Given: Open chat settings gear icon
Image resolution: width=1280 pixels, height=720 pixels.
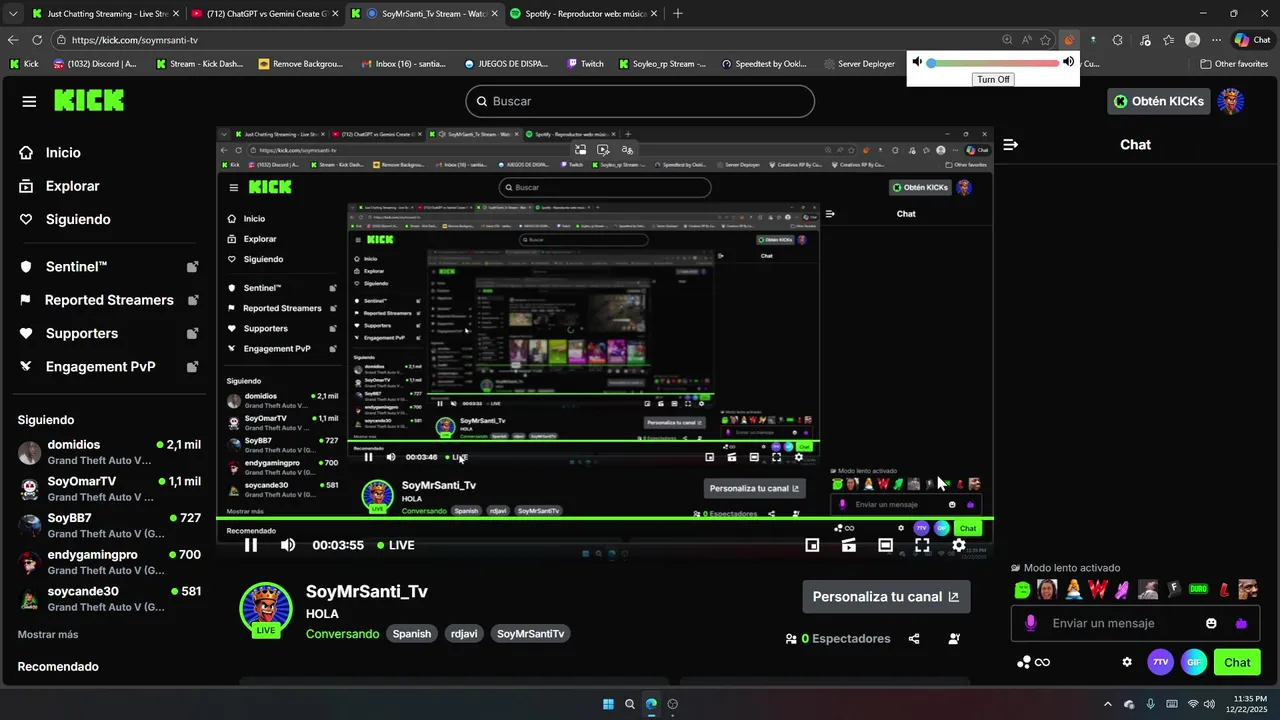Looking at the screenshot, I should coord(1127,662).
